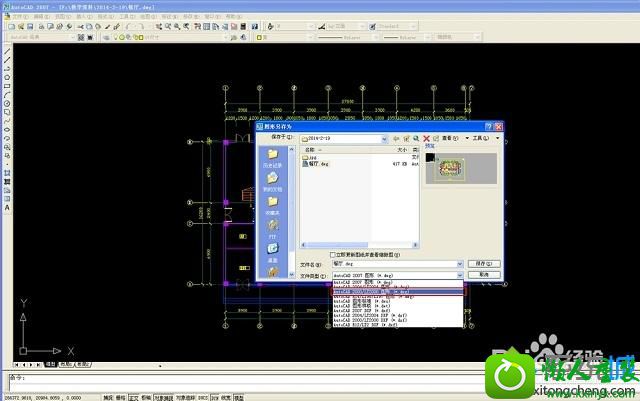
Task: Select the 餐厅.dwg file in the list
Action: pos(316,164)
